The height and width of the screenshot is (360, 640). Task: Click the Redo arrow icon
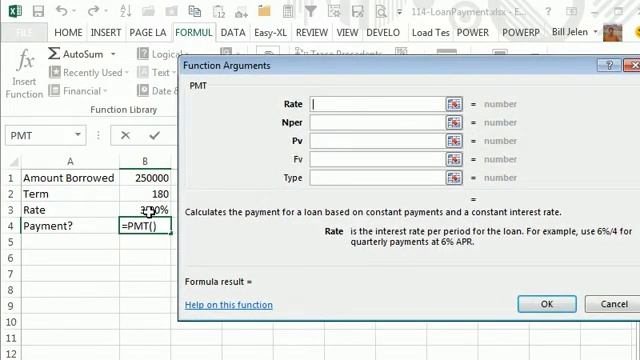(93, 11)
